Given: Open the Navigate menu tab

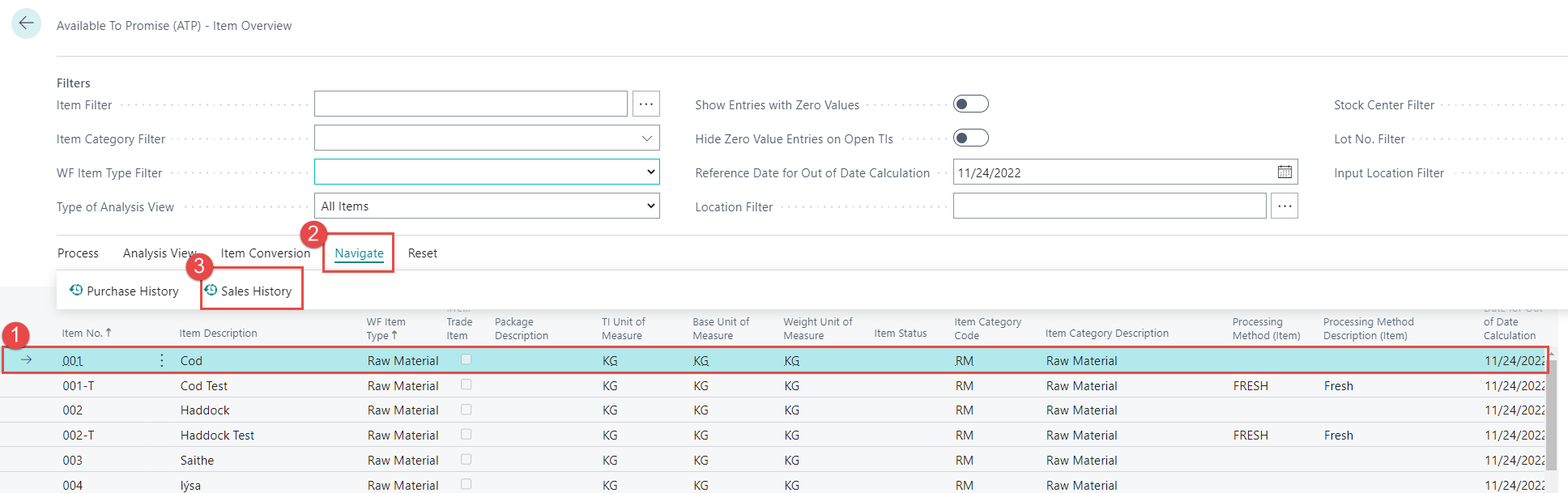Looking at the screenshot, I should (359, 253).
